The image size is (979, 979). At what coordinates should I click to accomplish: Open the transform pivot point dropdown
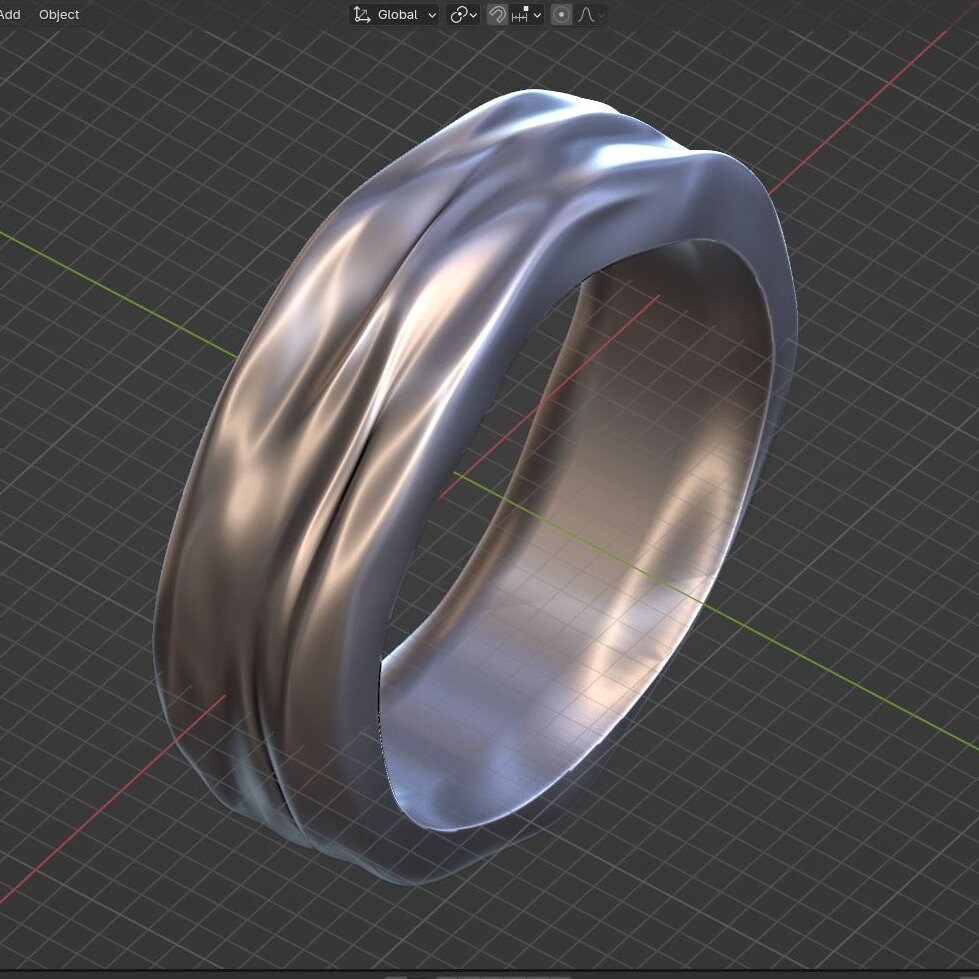coord(463,14)
